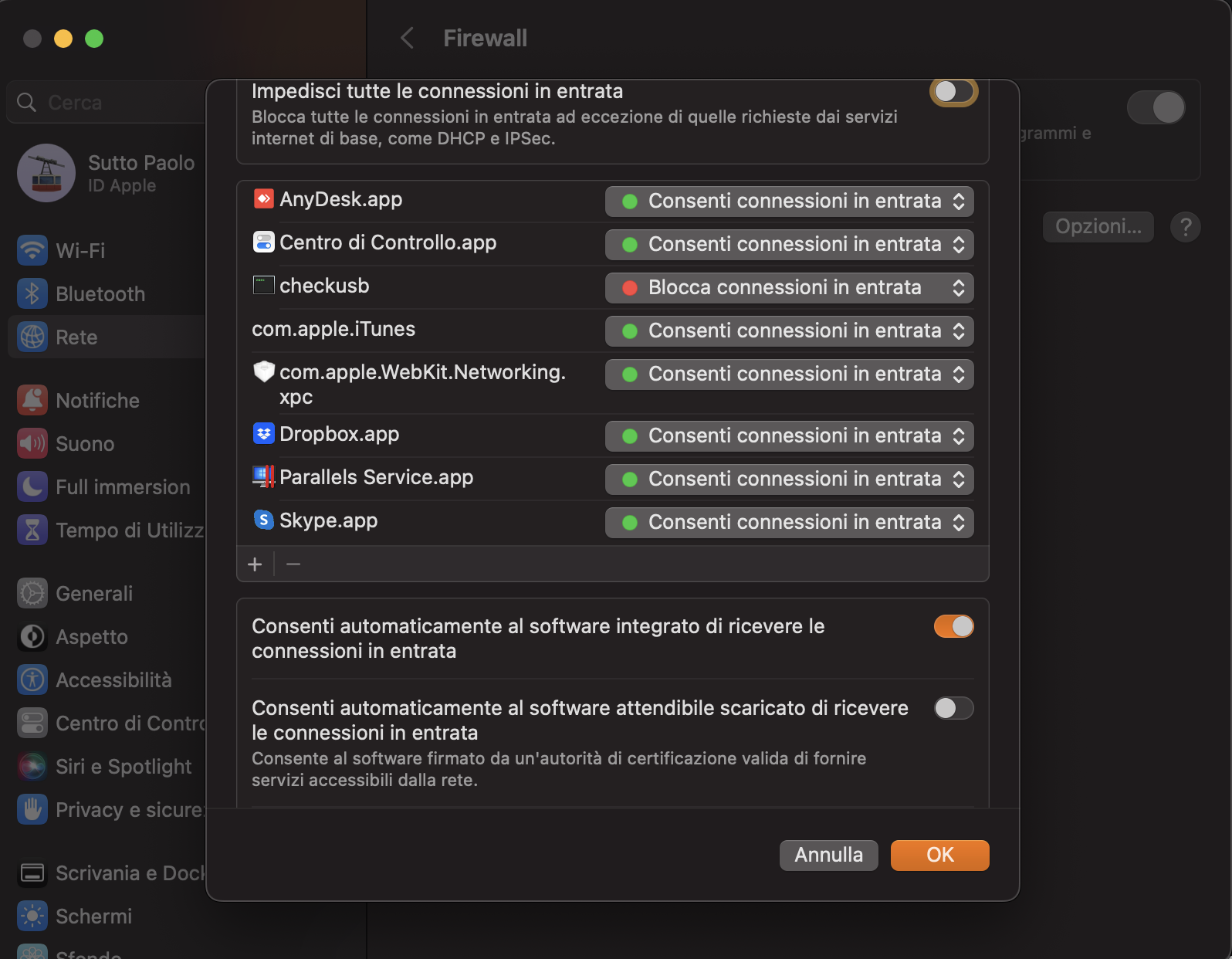Click the minus icon to remove an app
Image resolution: width=1232 pixels, height=959 pixels.
click(293, 564)
